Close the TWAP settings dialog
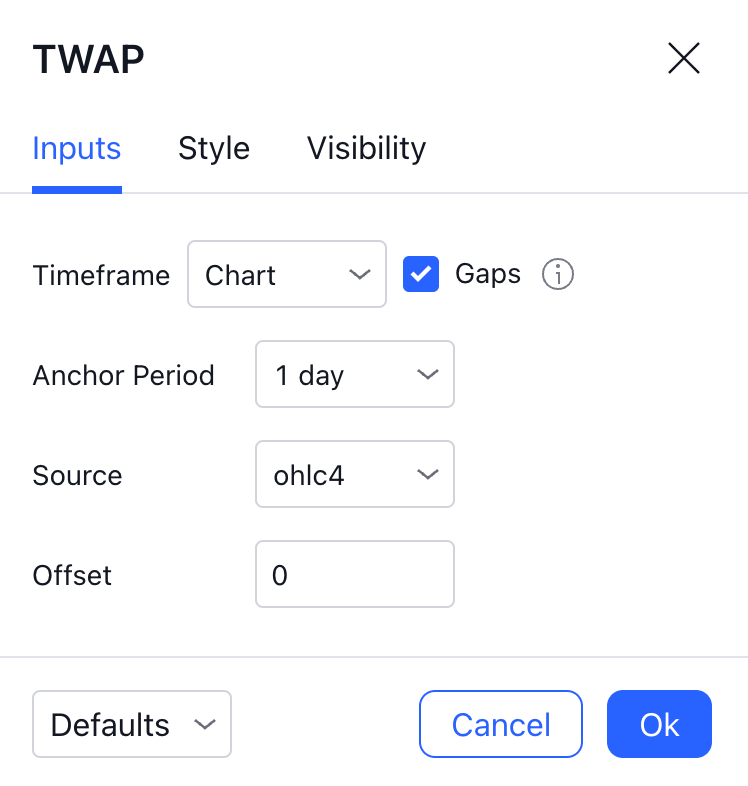Image resolution: width=748 pixels, height=786 pixels. (x=684, y=59)
